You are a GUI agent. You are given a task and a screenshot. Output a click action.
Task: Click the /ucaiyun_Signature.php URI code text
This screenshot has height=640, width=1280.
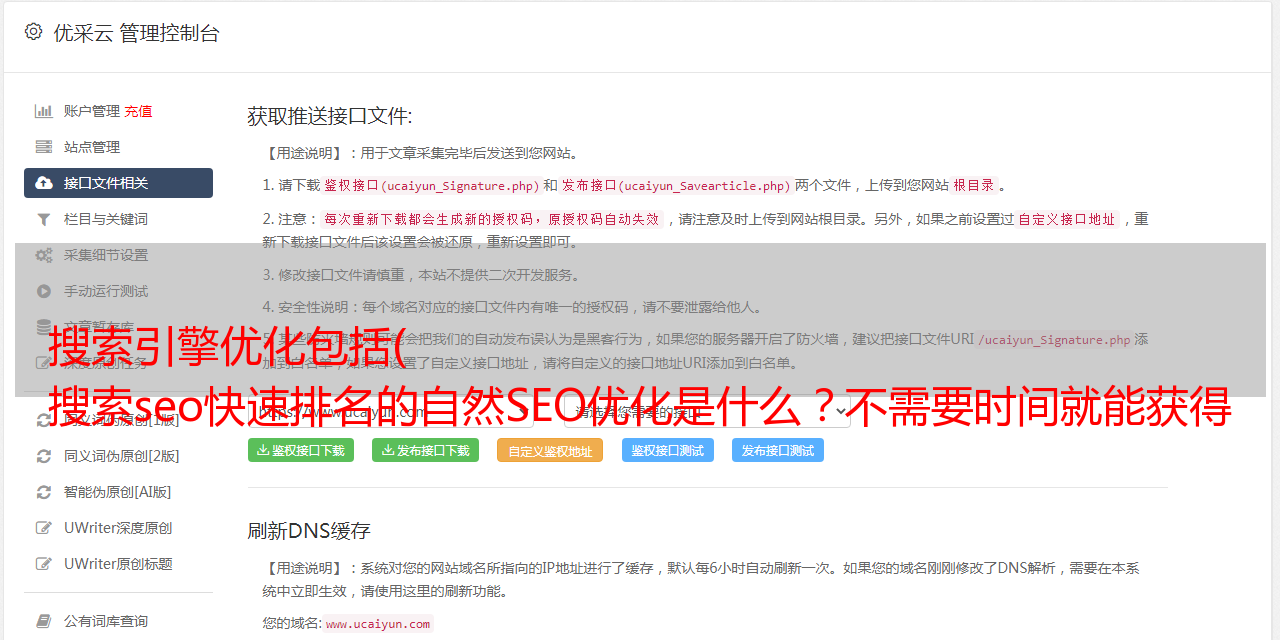pos(1054,339)
